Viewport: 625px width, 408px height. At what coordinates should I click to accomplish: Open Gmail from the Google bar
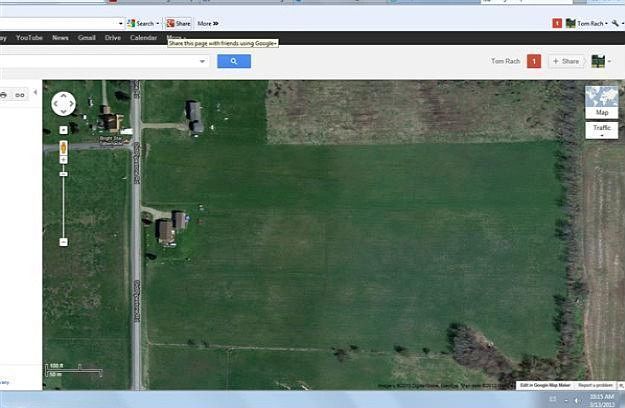coord(86,38)
